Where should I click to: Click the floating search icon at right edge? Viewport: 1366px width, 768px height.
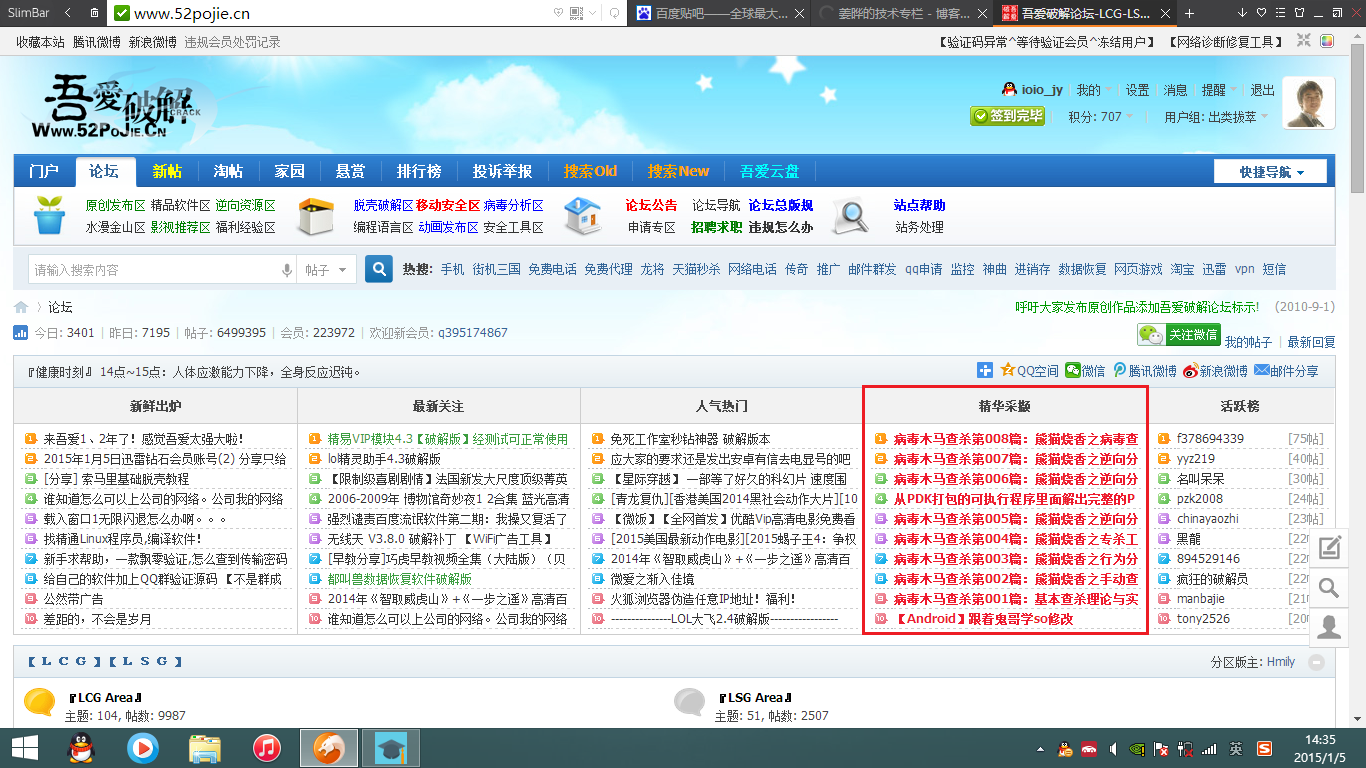tap(1329, 587)
